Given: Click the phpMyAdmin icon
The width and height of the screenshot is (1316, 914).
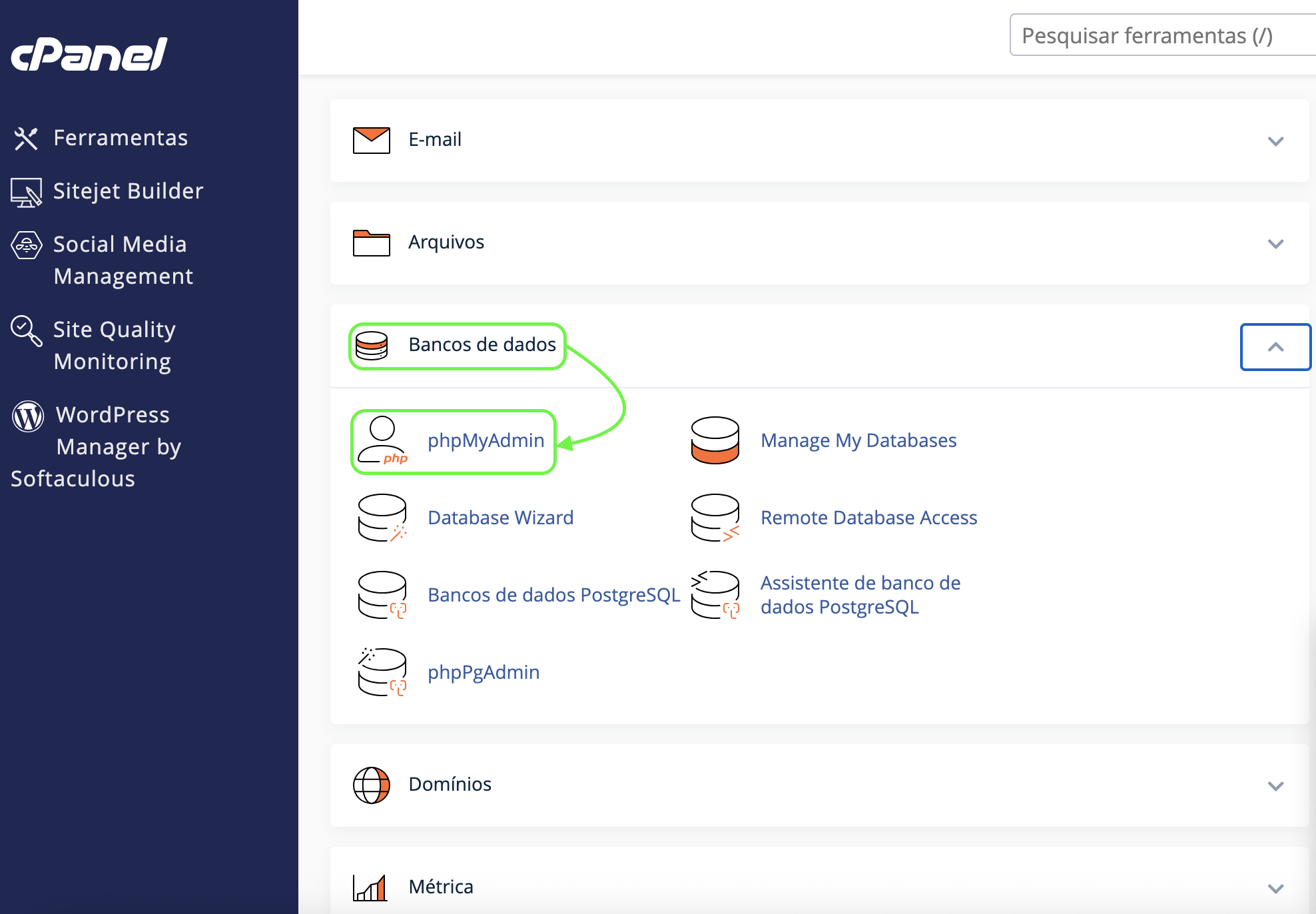Looking at the screenshot, I should [x=382, y=440].
